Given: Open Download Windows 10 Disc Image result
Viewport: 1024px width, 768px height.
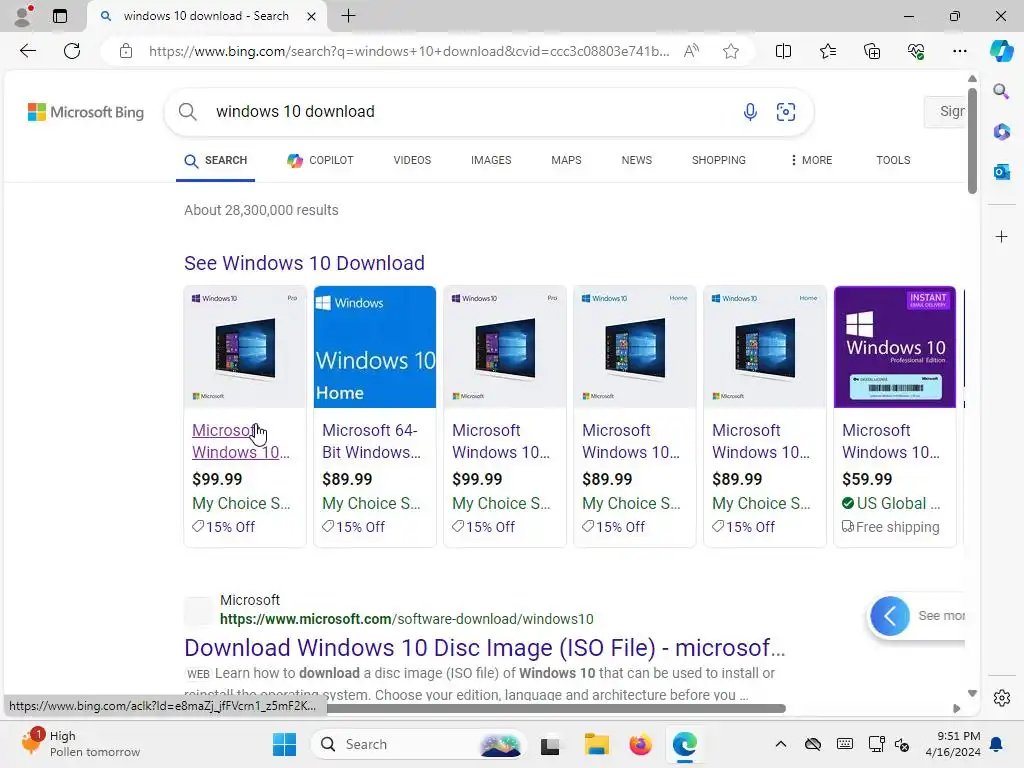Looking at the screenshot, I should 485,648.
